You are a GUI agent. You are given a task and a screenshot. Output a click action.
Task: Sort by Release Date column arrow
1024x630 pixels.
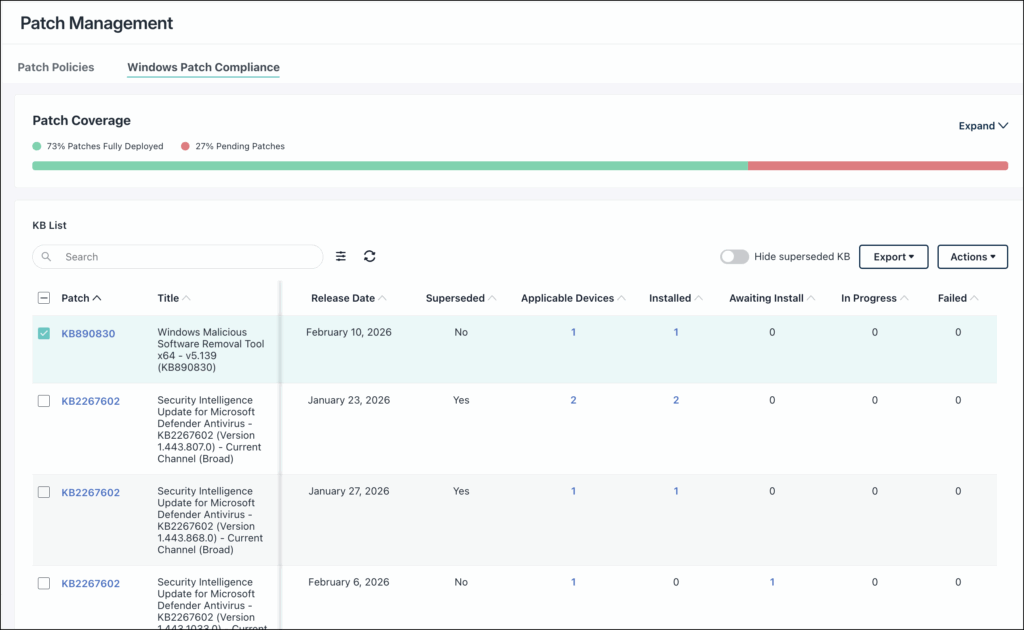384,298
